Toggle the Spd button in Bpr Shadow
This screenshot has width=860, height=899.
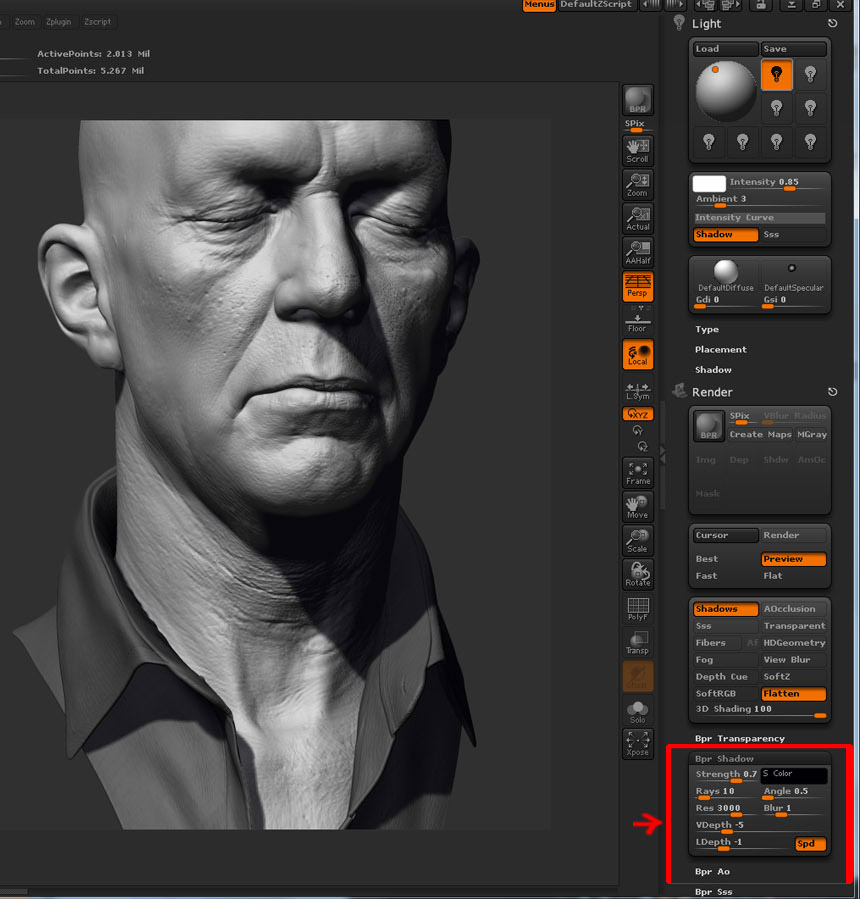(810, 844)
